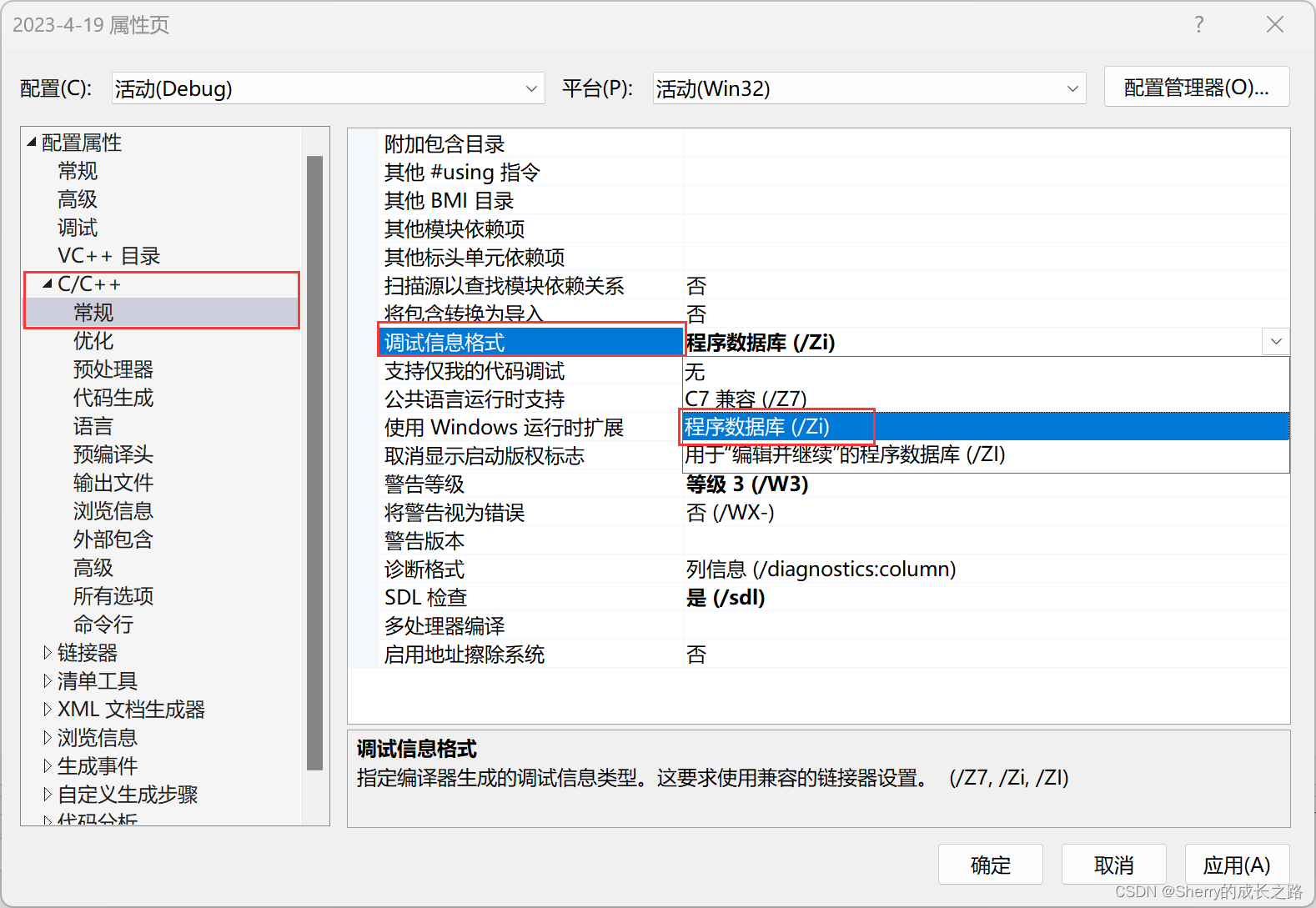
Task: Expand the 自定义生成步骤 node
Action: point(48,795)
